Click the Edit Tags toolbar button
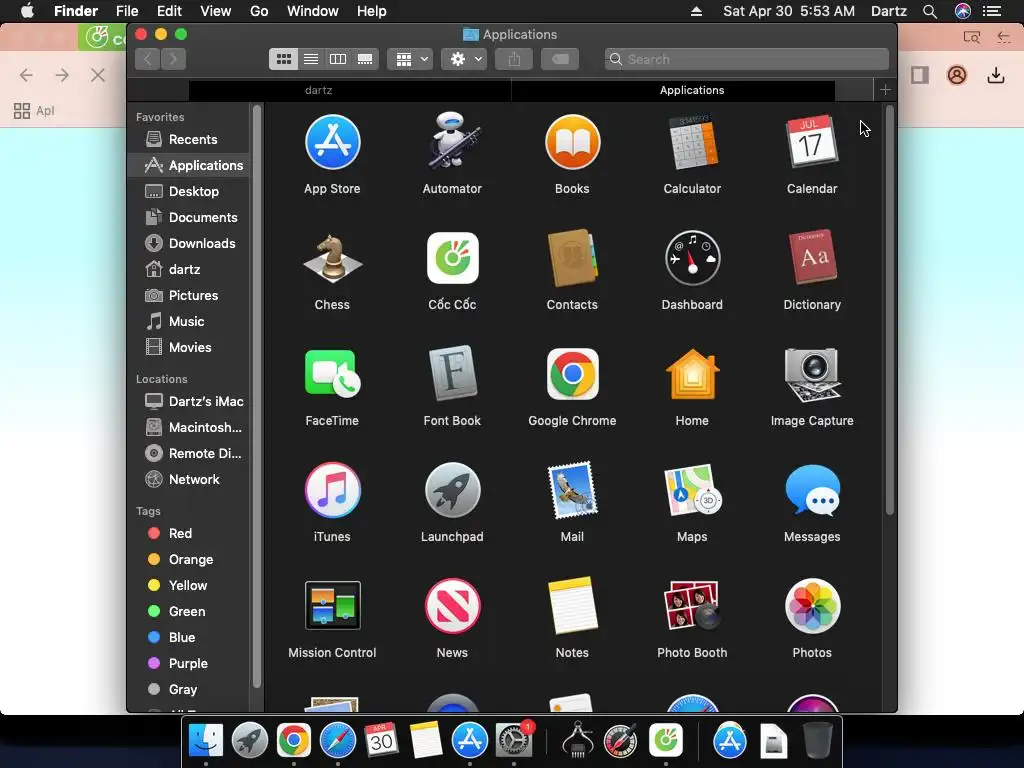This screenshot has height=768, width=1024. (x=560, y=59)
